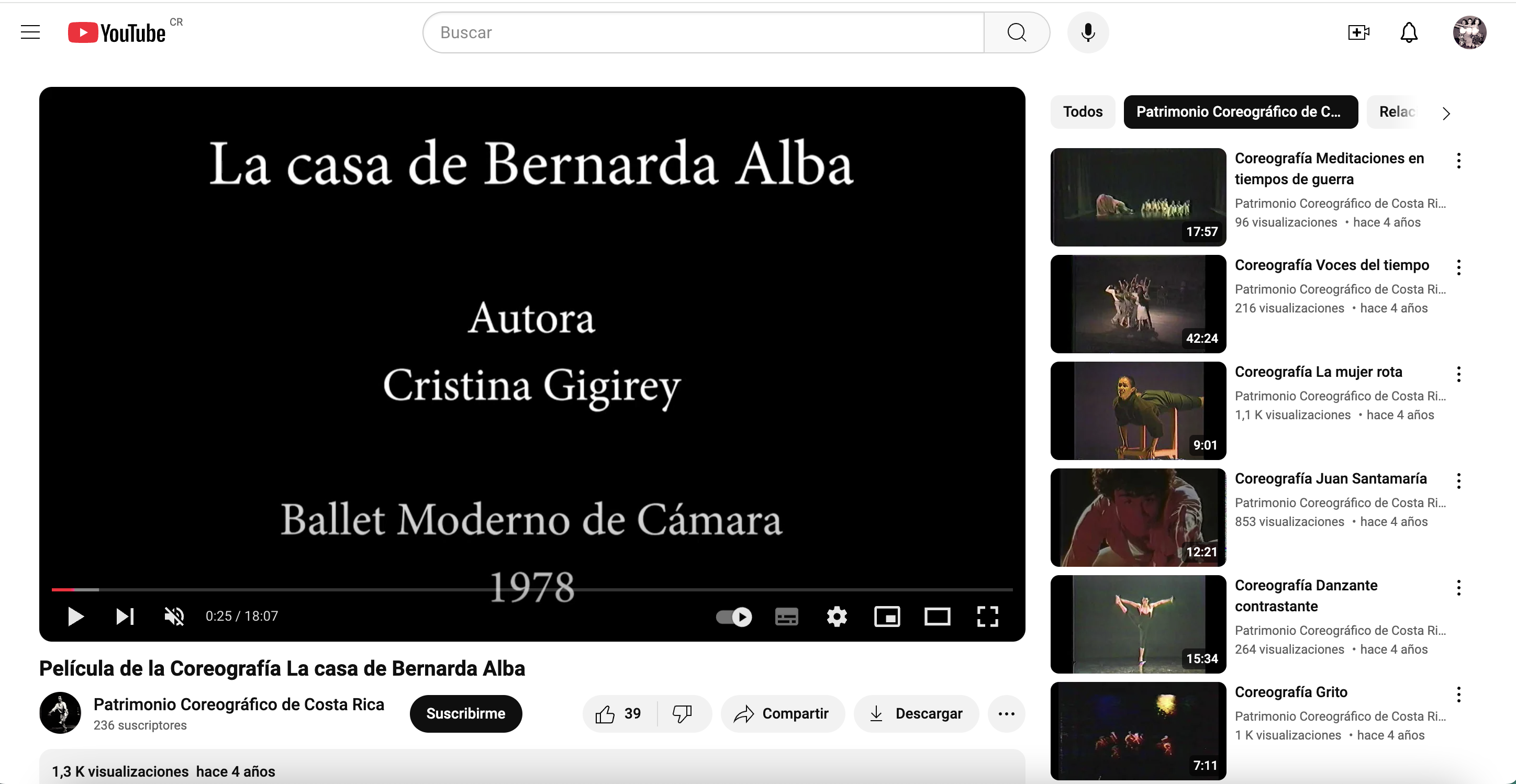
Task: Click the Compartir button
Action: [782, 713]
